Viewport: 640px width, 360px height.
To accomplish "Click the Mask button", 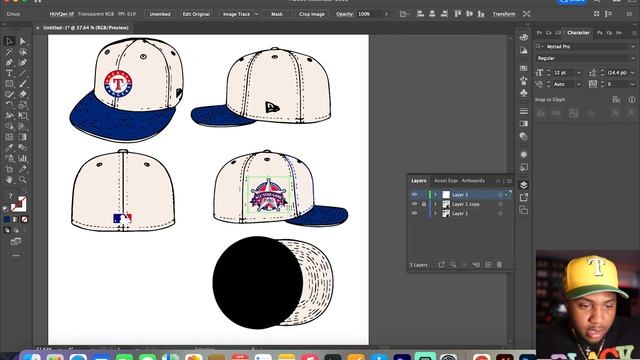I will pyautogui.click(x=277, y=14).
